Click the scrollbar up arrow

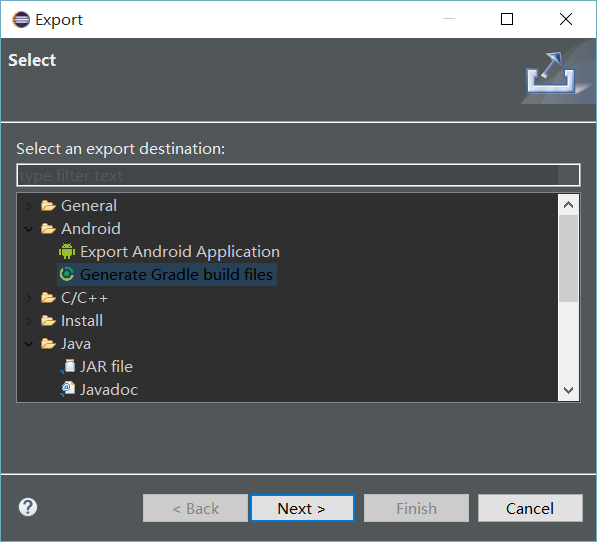tap(568, 205)
